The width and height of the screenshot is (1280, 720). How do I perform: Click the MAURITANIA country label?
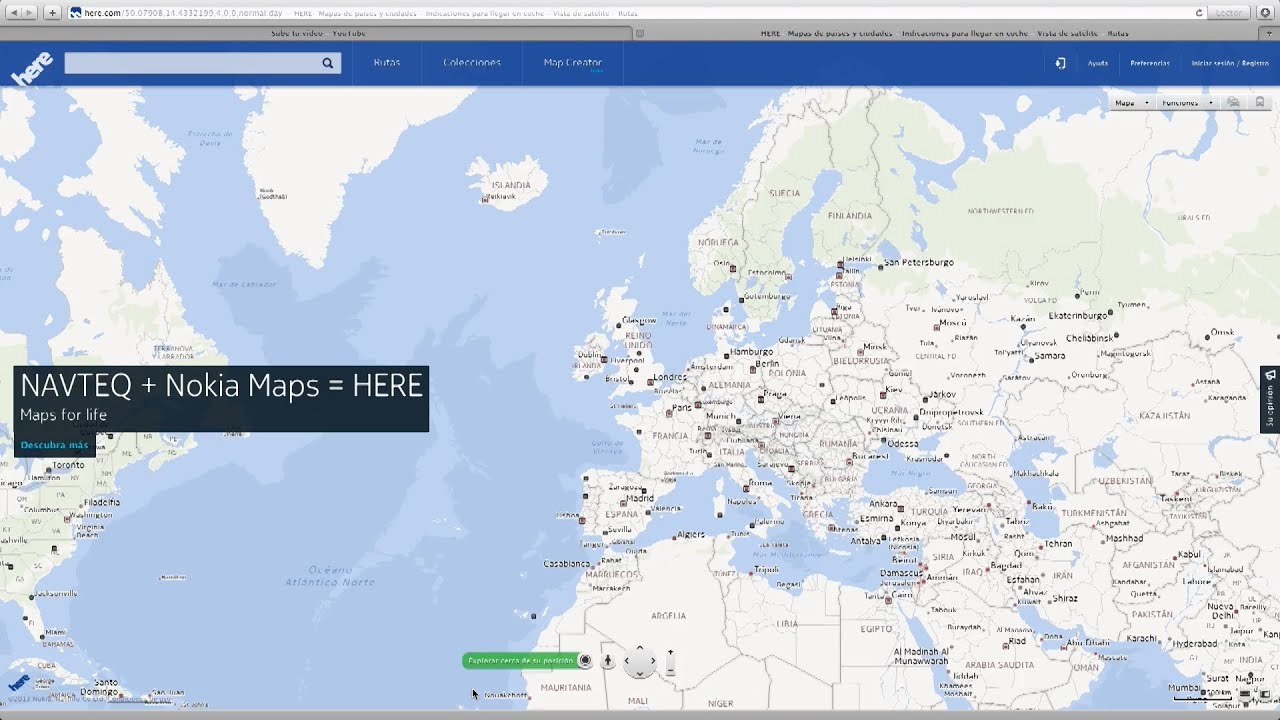tap(566, 687)
